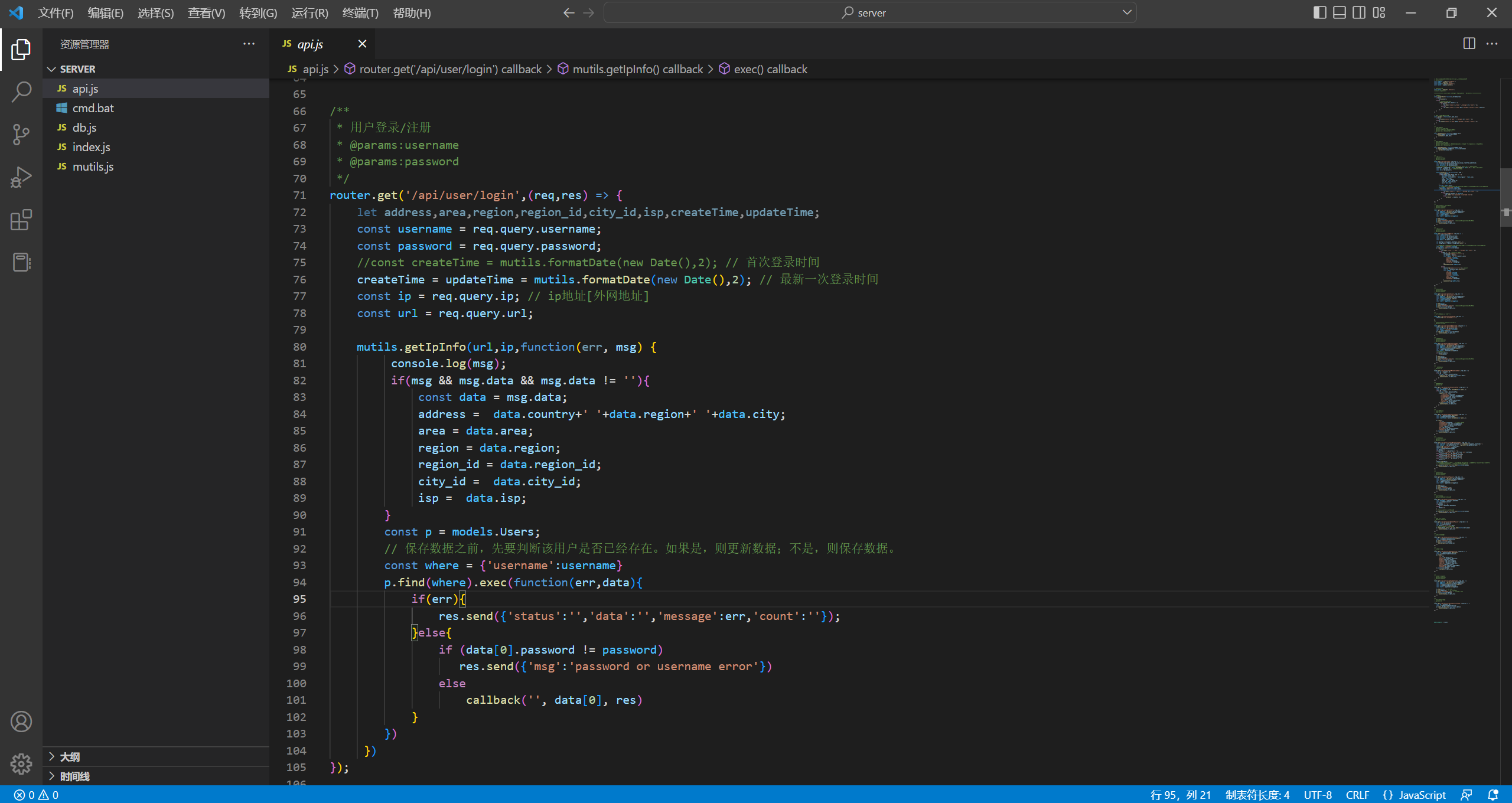The height and width of the screenshot is (803, 1512).
Task: Customize layout icon in title bar
Action: point(1379,12)
